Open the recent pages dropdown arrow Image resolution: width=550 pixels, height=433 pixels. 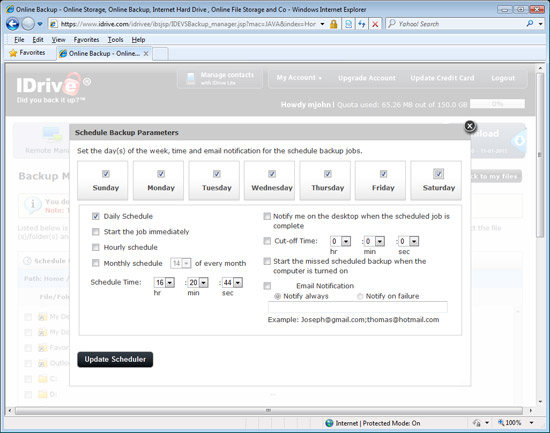point(40,24)
